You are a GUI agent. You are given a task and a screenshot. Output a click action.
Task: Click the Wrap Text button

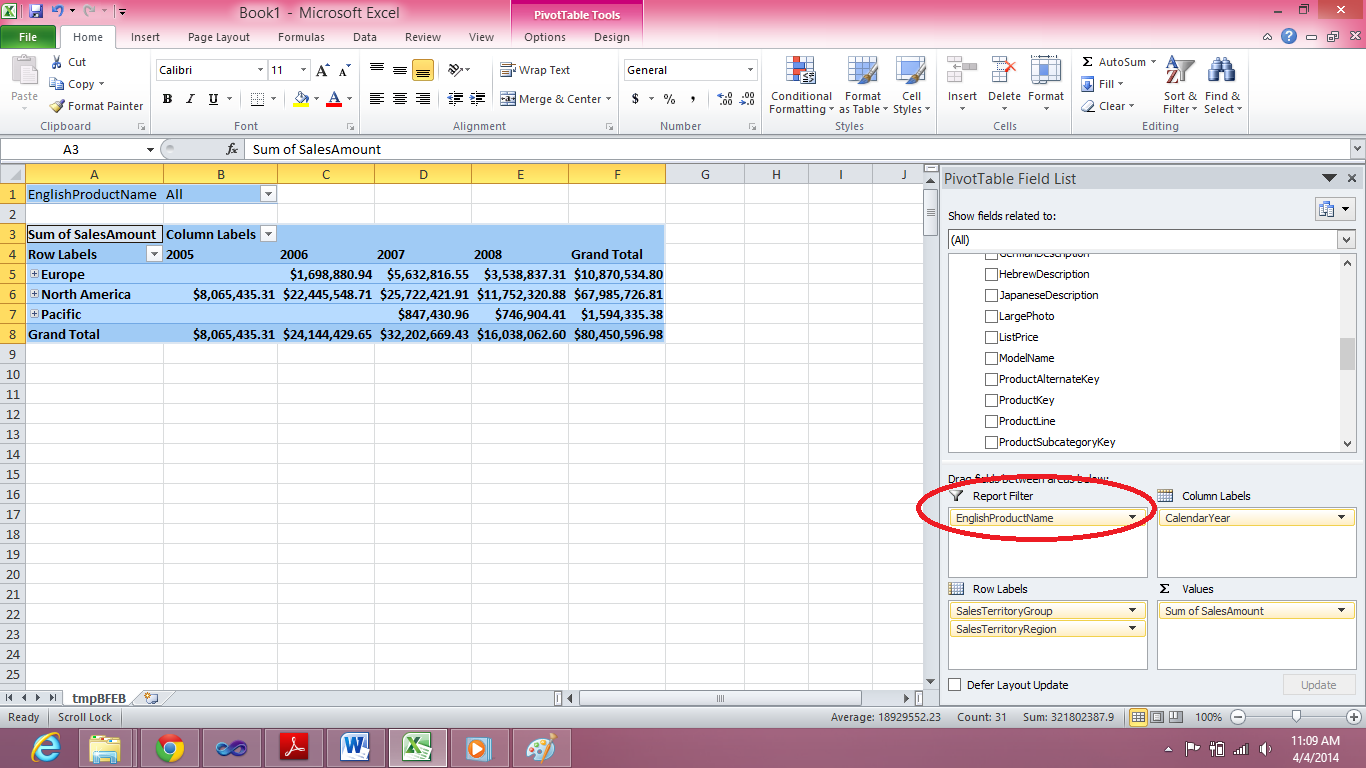(x=535, y=70)
